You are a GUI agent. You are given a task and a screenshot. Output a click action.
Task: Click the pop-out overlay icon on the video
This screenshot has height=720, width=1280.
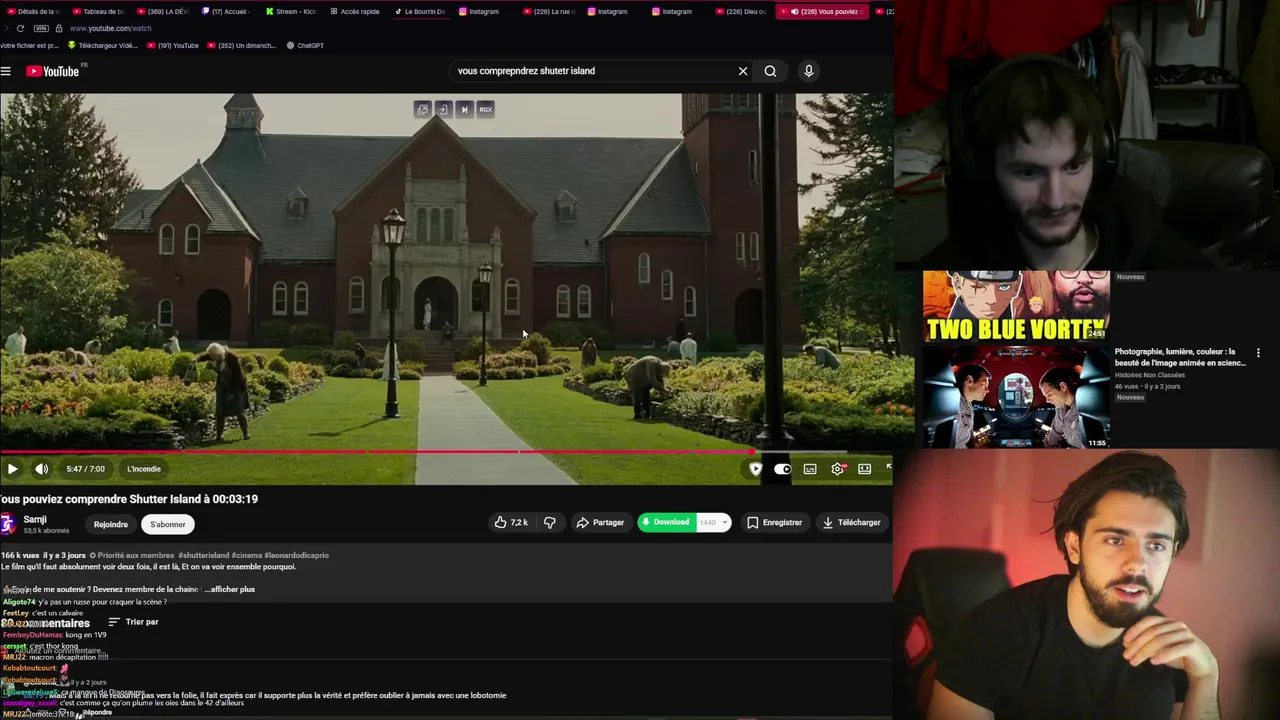[422, 109]
